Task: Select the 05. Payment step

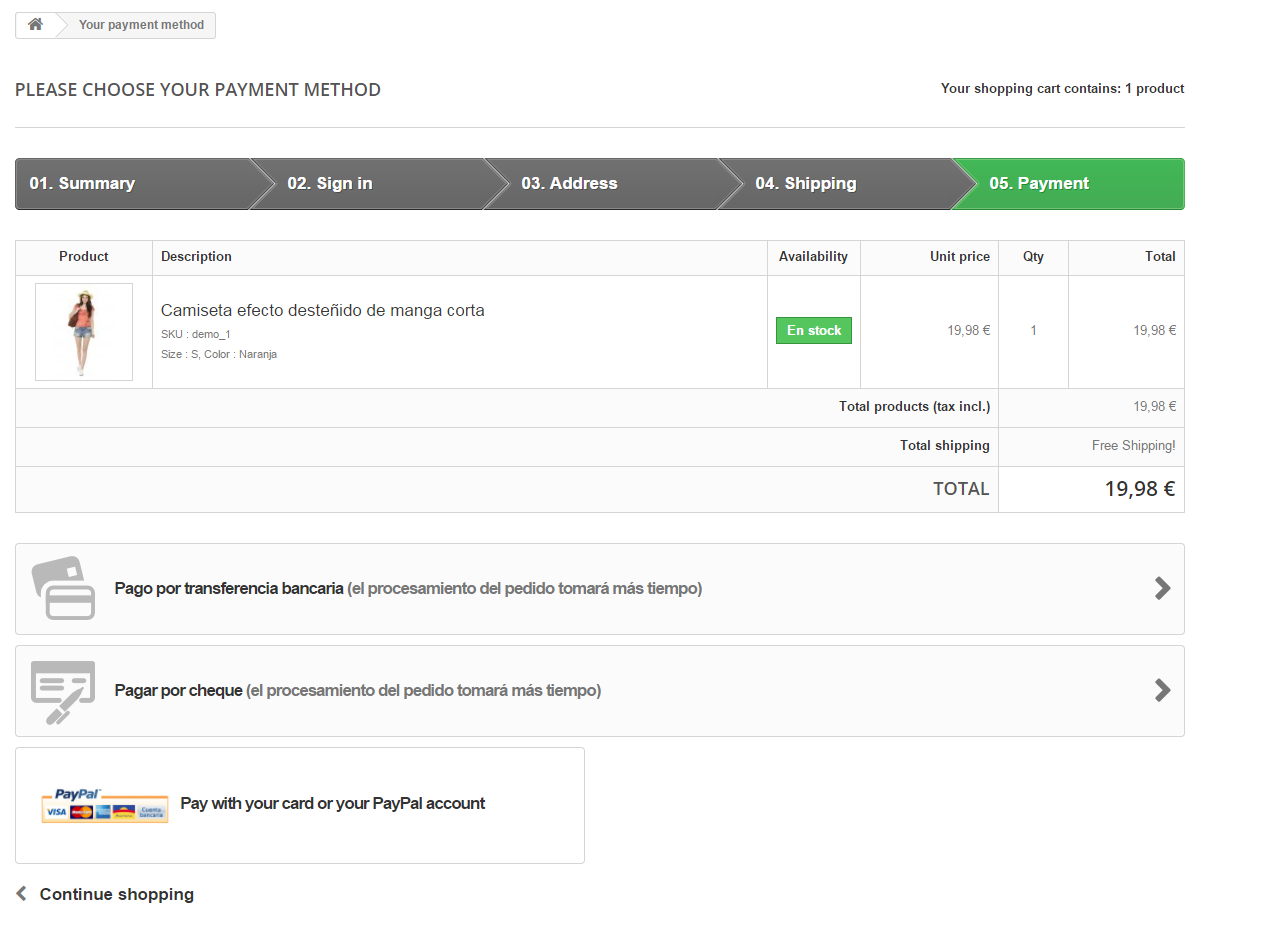Action: click(1039, 184)
